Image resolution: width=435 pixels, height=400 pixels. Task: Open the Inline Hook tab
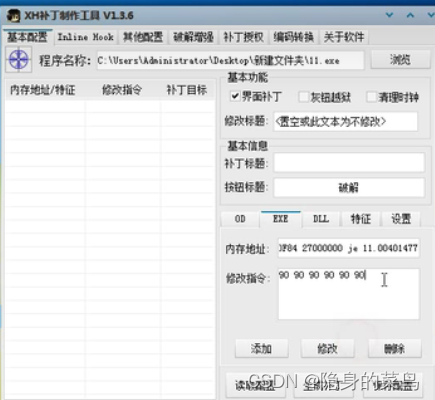[86, 37]
